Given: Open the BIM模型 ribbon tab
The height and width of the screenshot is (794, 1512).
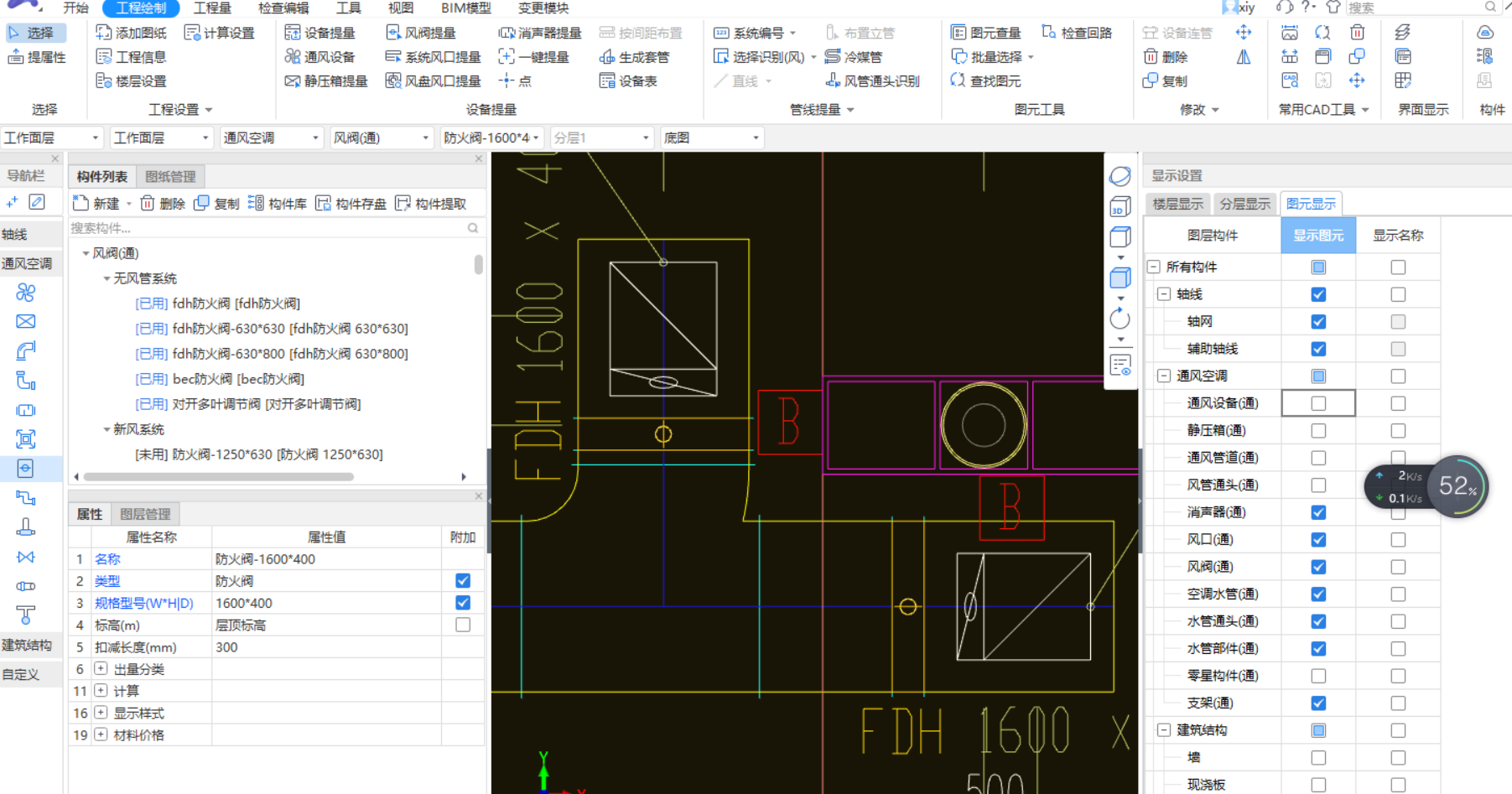Looking at the screenshot, I should pos(466,8).
